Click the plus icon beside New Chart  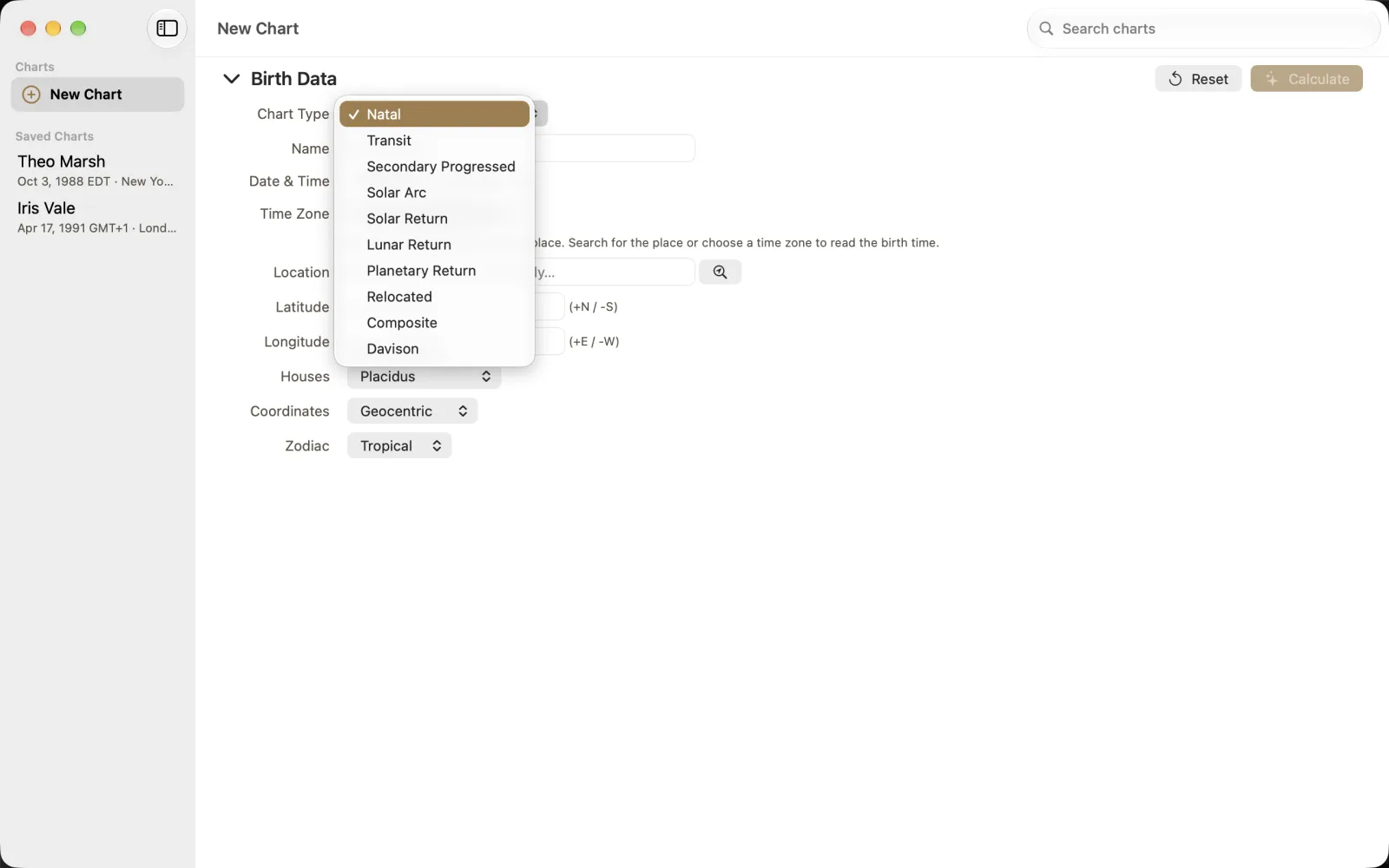point(31,95)
